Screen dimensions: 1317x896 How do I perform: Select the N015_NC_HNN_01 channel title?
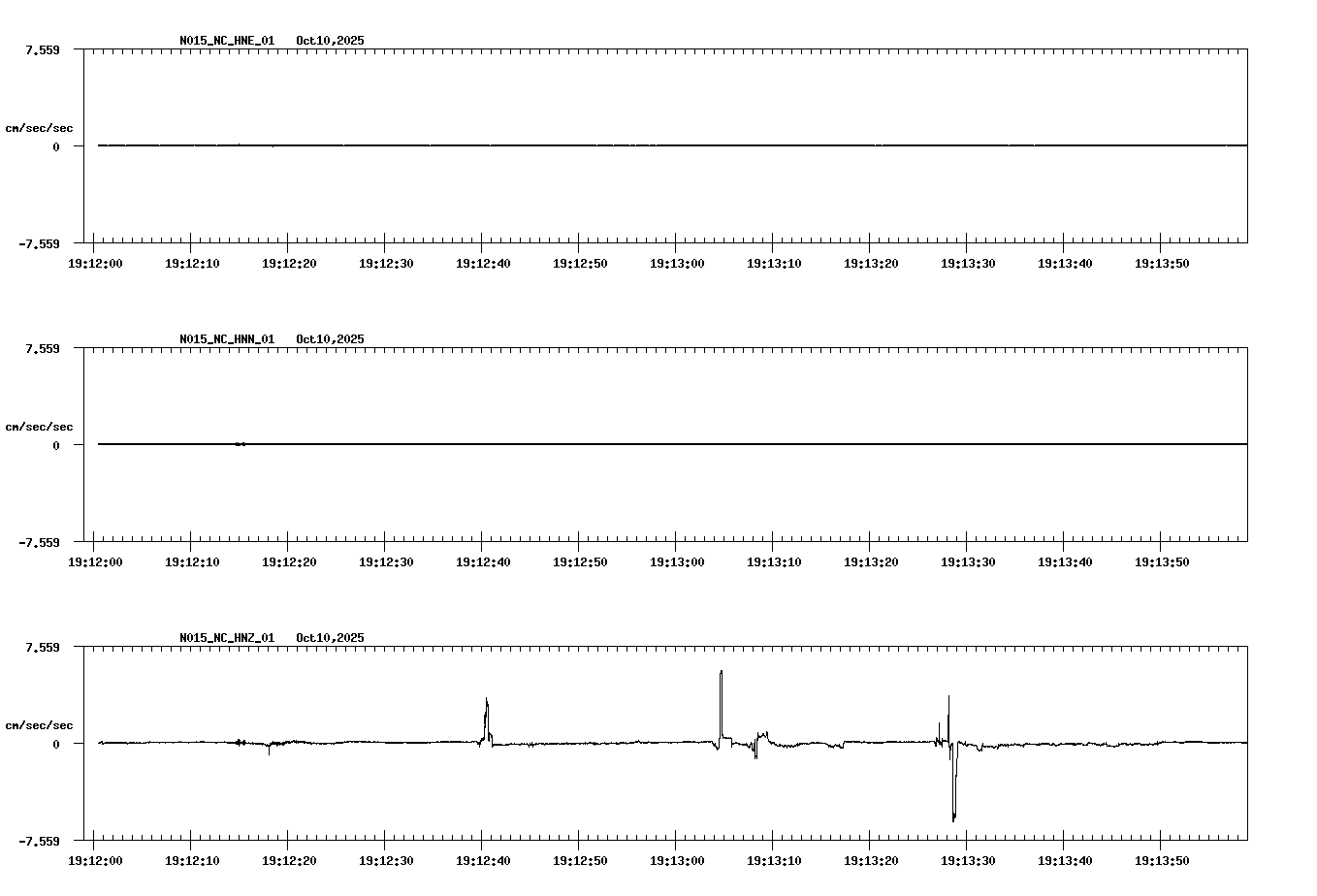pos(226,338)
